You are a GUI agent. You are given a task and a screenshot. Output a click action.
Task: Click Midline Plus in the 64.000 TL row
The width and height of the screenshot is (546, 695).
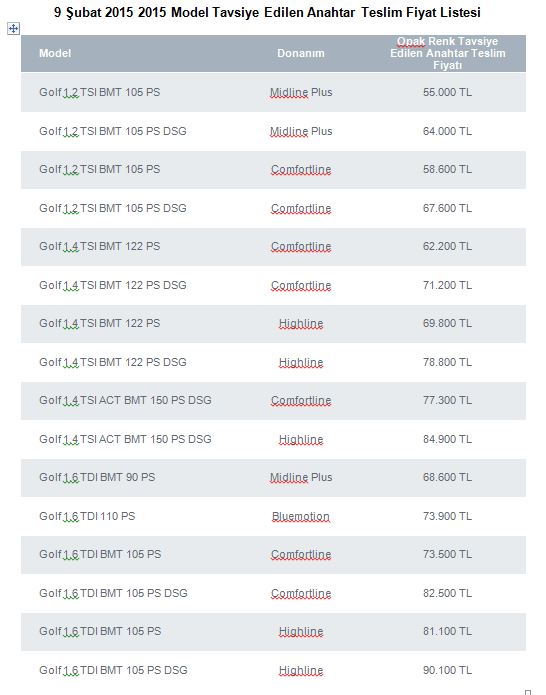[301, 131]
